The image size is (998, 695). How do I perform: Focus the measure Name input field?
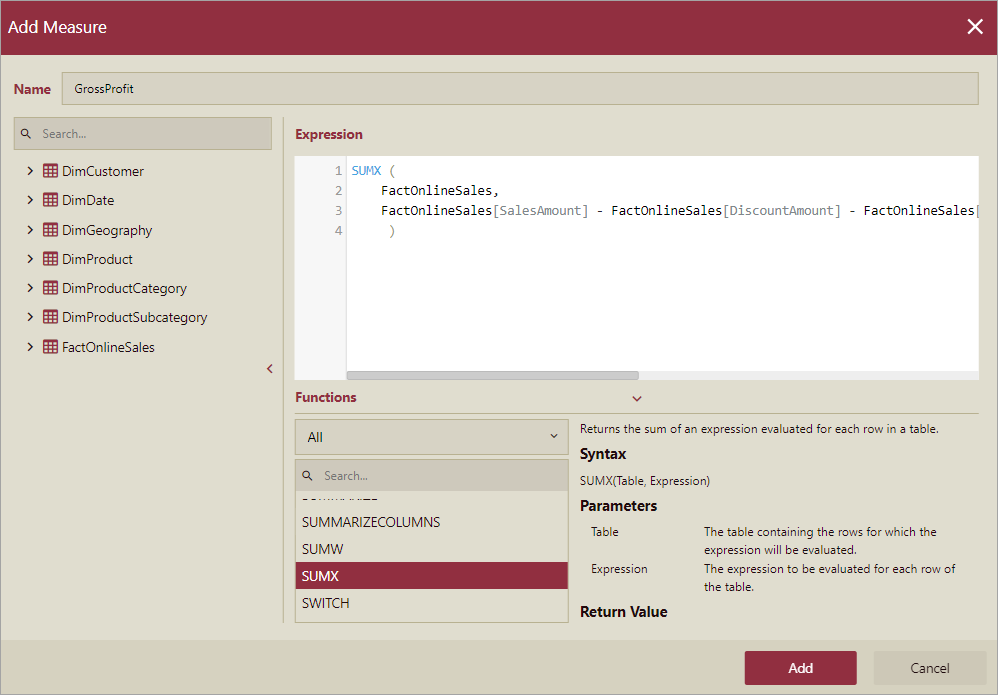click(519, 89)
